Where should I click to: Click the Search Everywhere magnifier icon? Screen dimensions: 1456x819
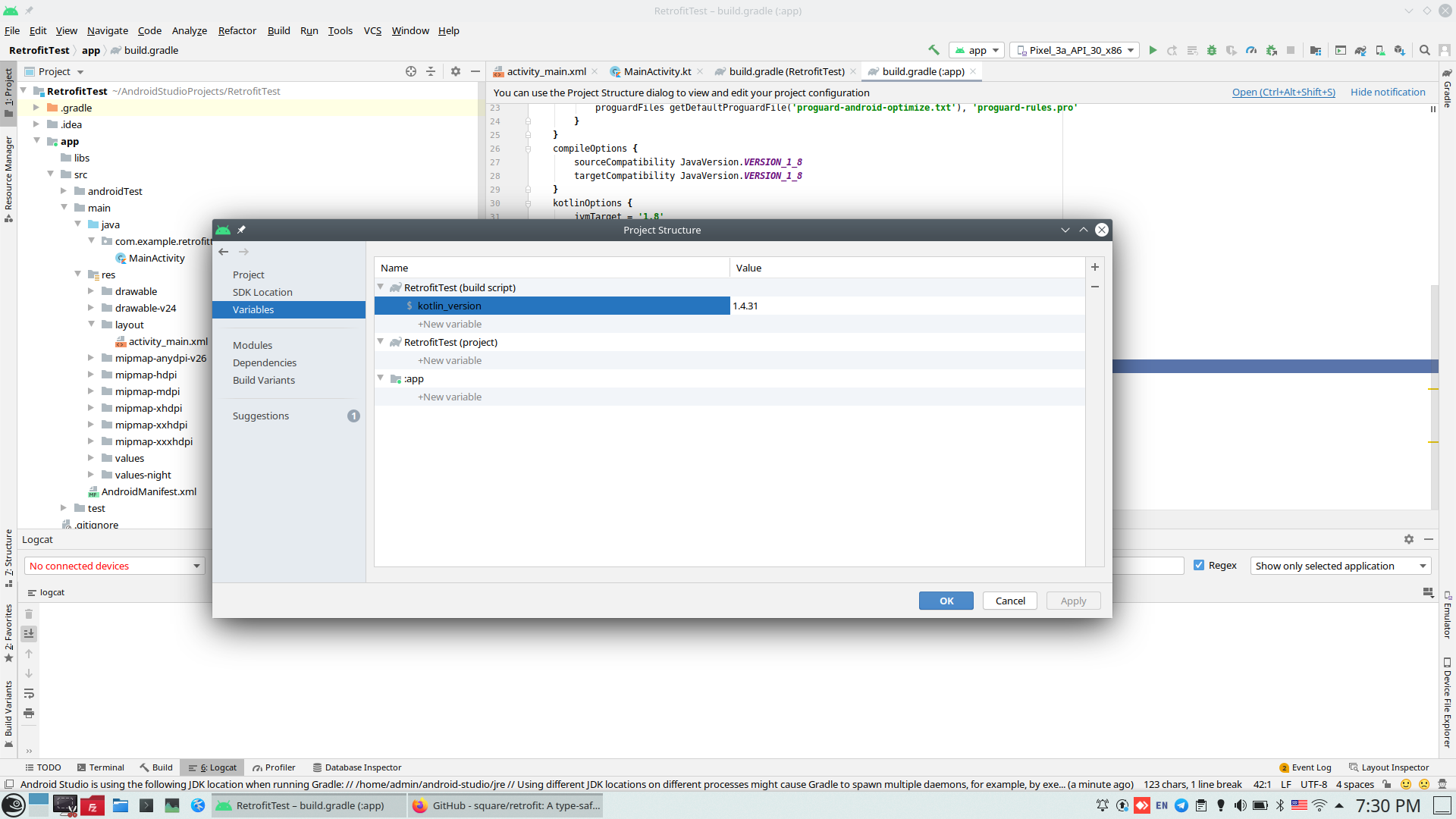(1425, 50)
